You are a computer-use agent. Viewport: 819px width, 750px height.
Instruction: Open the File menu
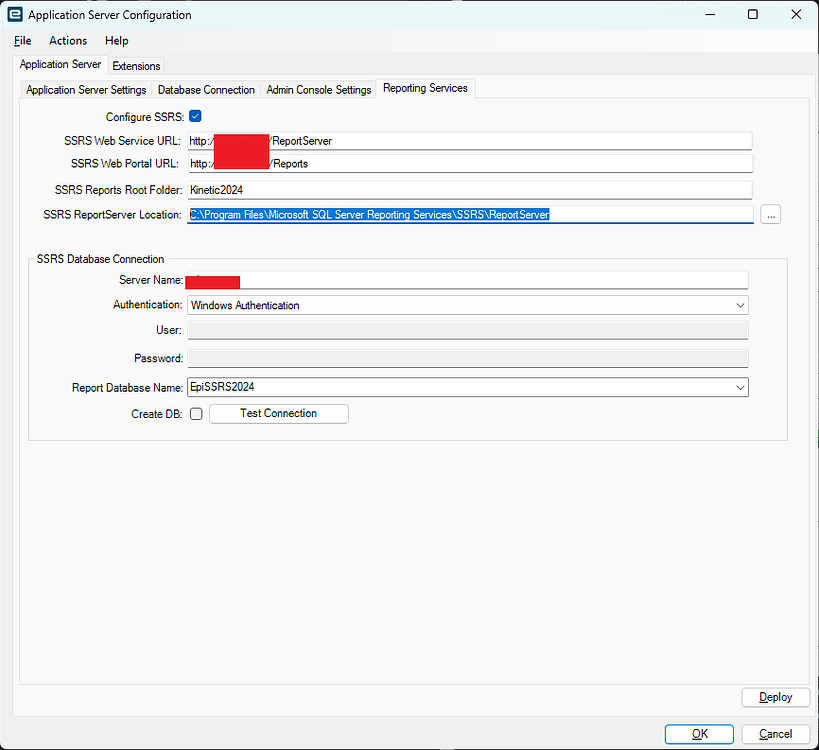tap(22, 41)
